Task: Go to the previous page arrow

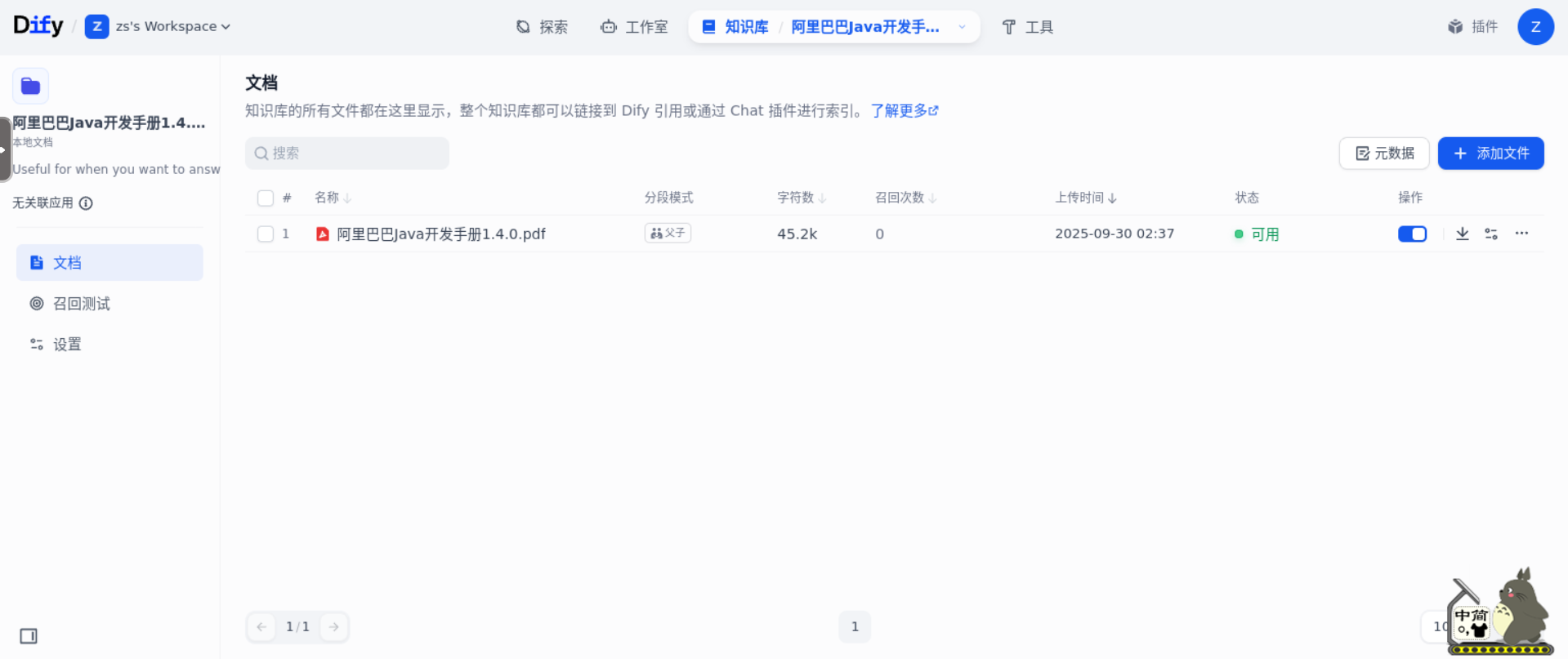Action: click(261, 627)
